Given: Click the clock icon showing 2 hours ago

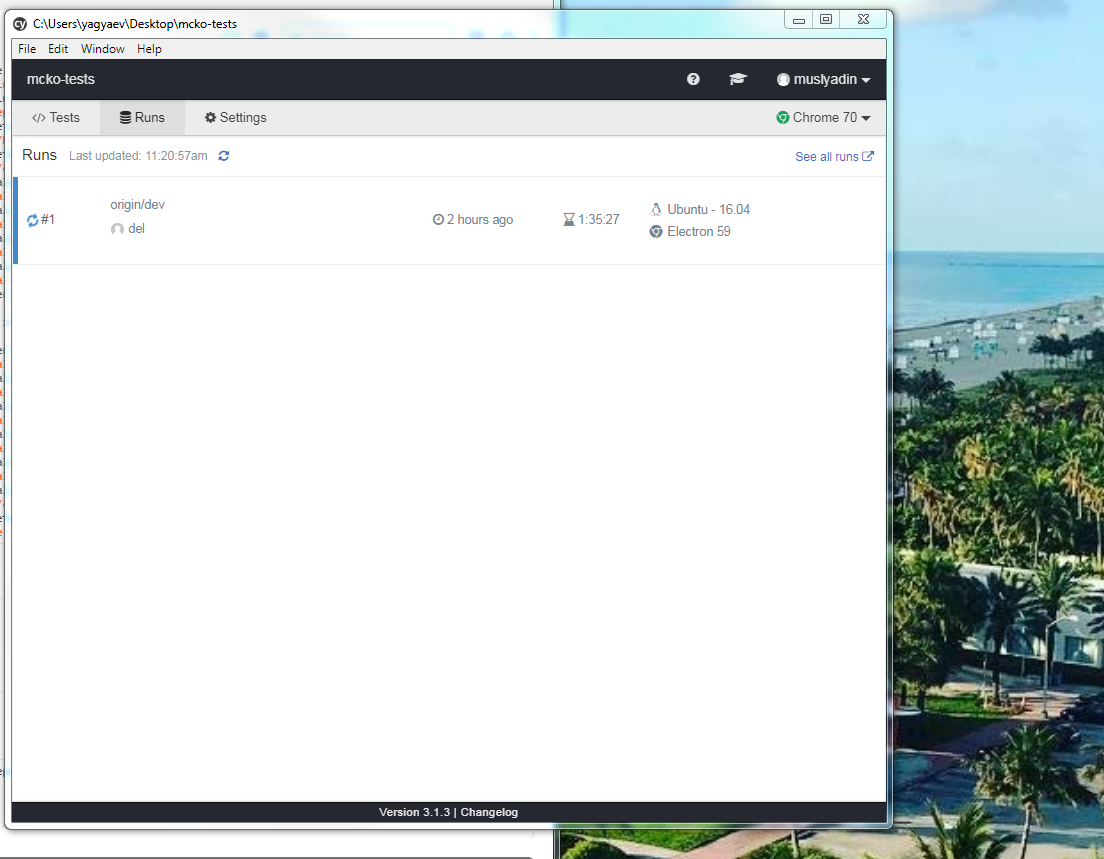Looking at the screenshot, I should 437,219.
